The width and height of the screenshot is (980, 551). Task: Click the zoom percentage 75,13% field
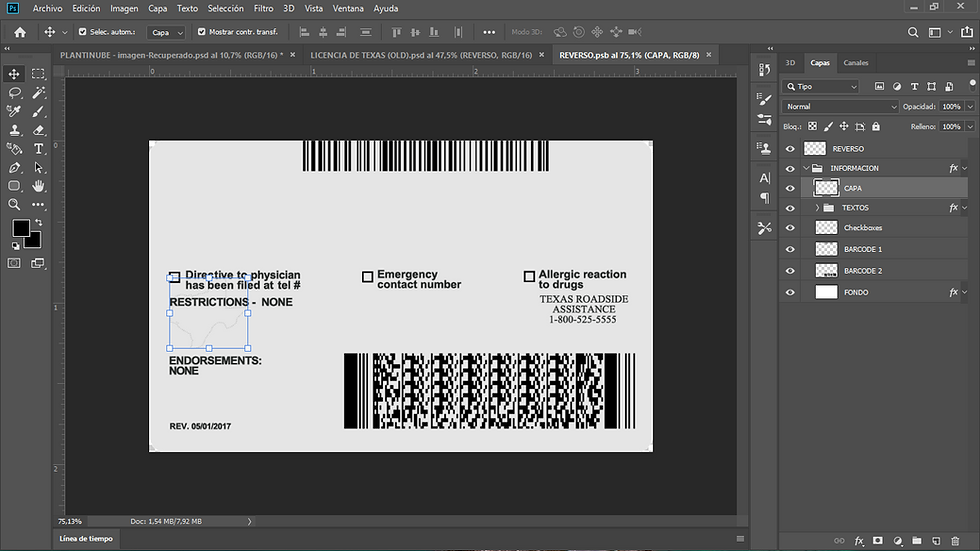pos(70,521)
